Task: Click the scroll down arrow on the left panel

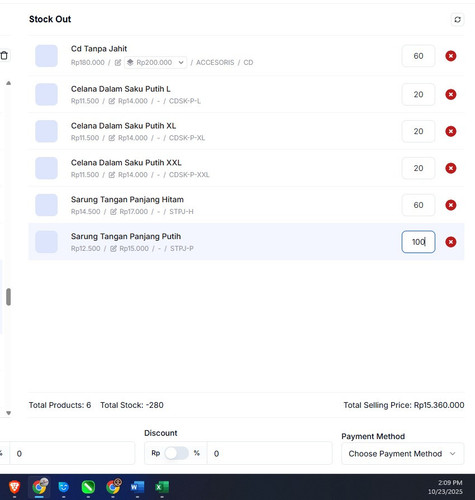Action: coord(9,413)
